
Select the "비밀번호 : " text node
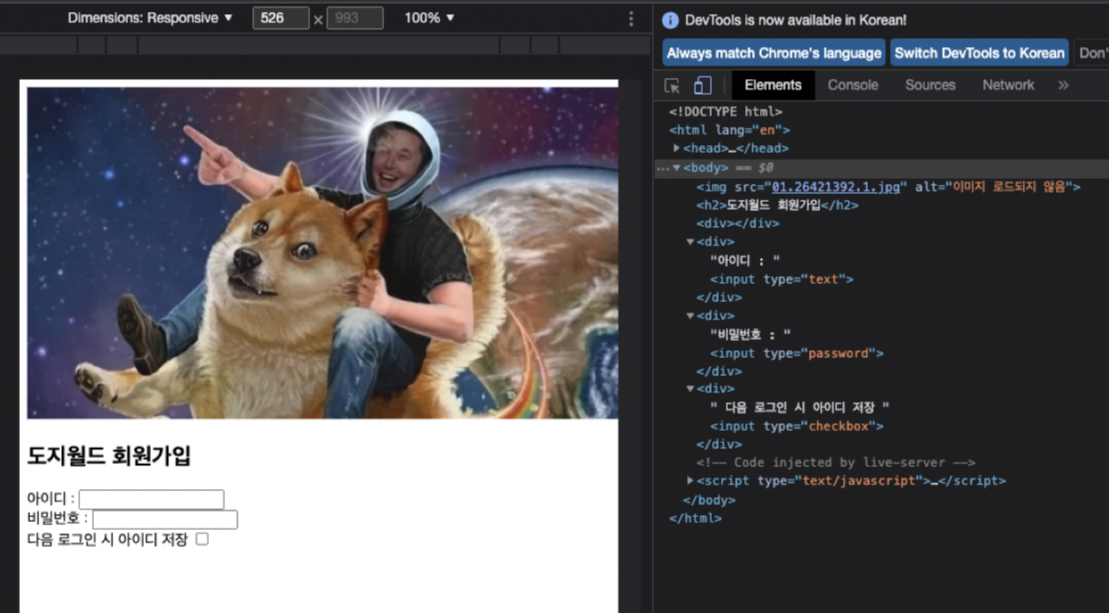click(750, 334)
